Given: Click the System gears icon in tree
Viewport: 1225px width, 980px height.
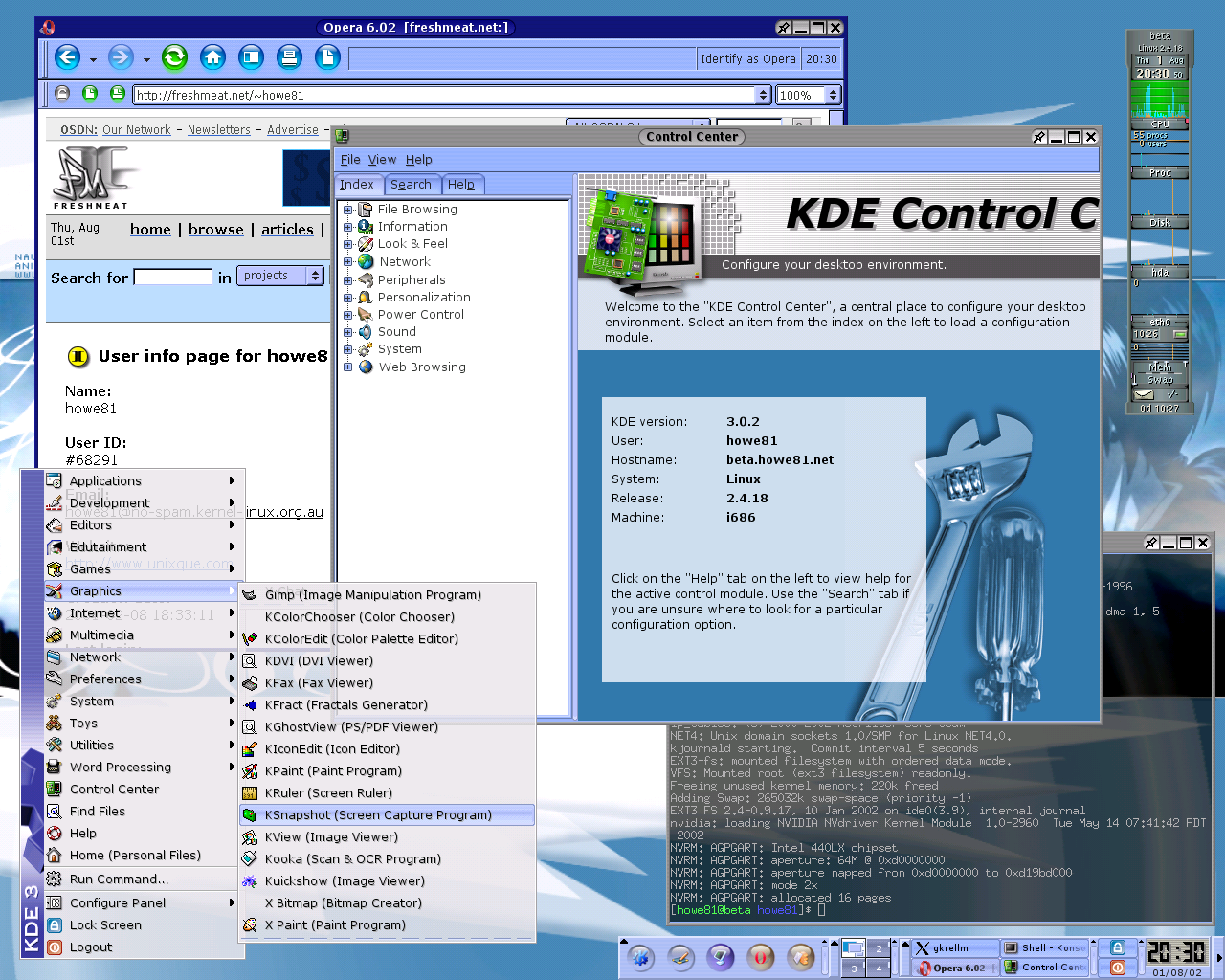Looking at the screenshot, I should pyautogui.click(x=366, y=349).
